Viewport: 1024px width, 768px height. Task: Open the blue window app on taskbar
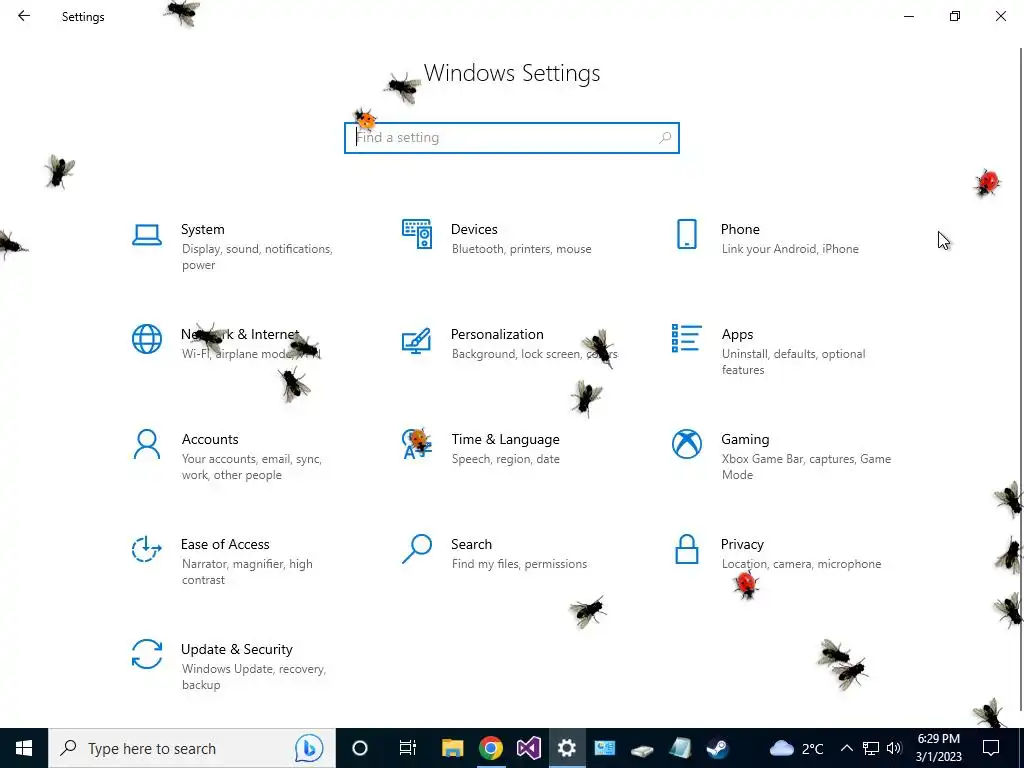(604, 748)
